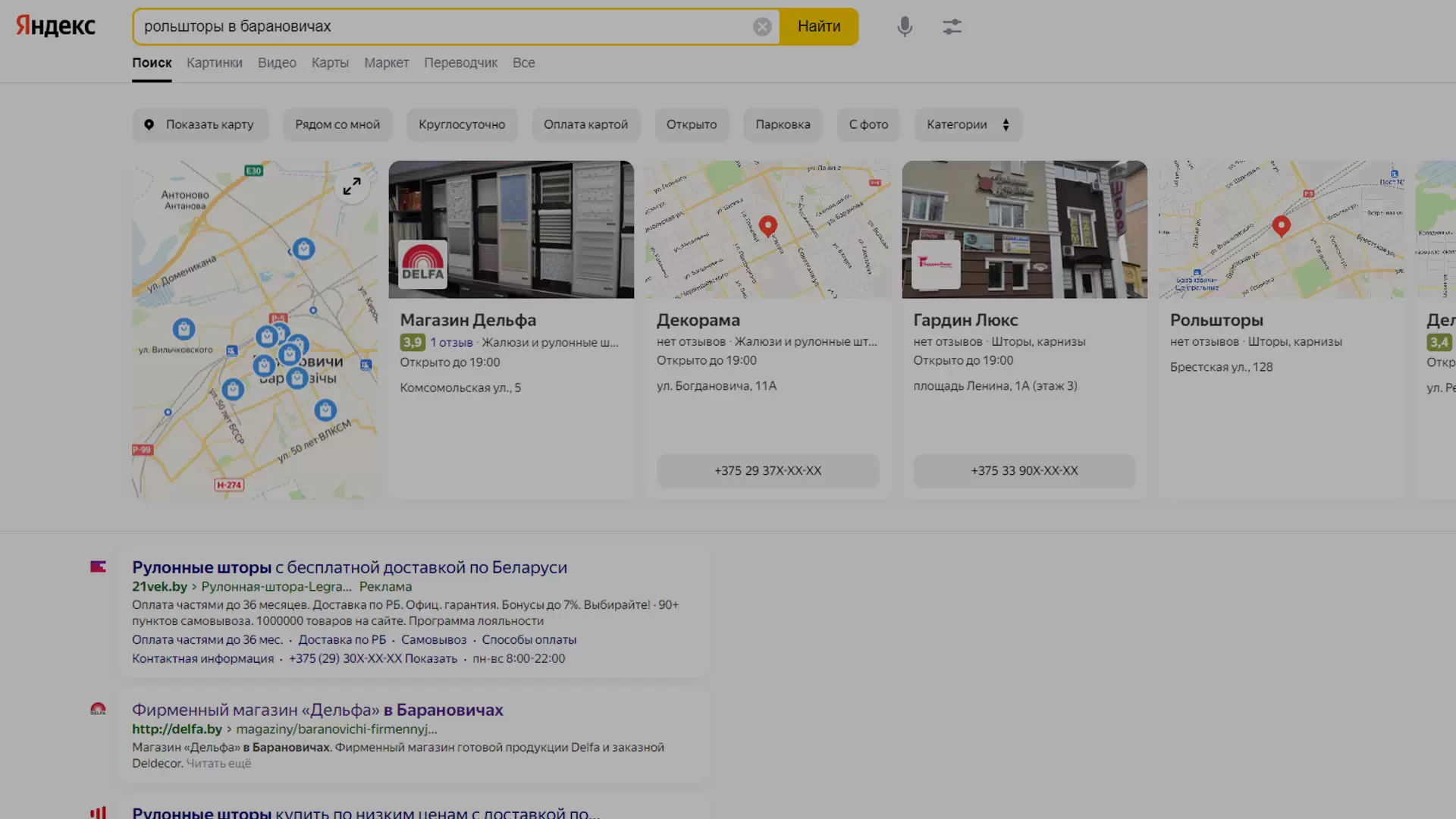1456x819 pixels.
Task: Clear the search query with the X icon
Action: [x=762, y=27]
